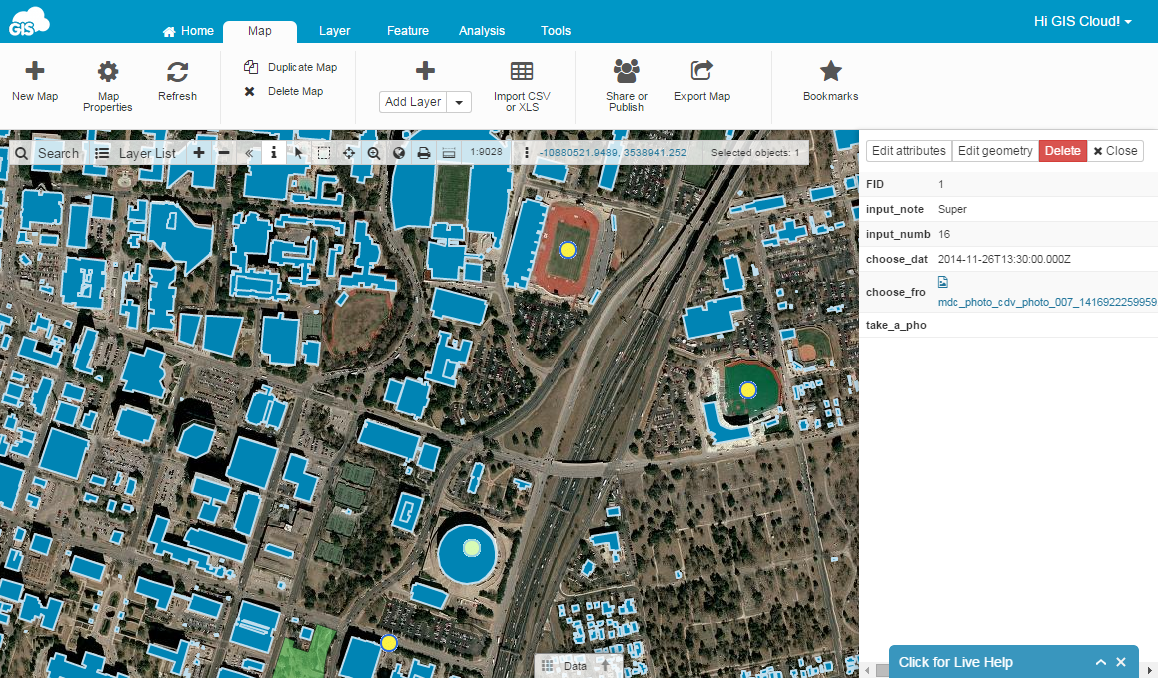Image resolution: width=1158 pixels, height=678 pixels.
Task: Open Map Properties gear icon
Action: click(x=108, y=72)
